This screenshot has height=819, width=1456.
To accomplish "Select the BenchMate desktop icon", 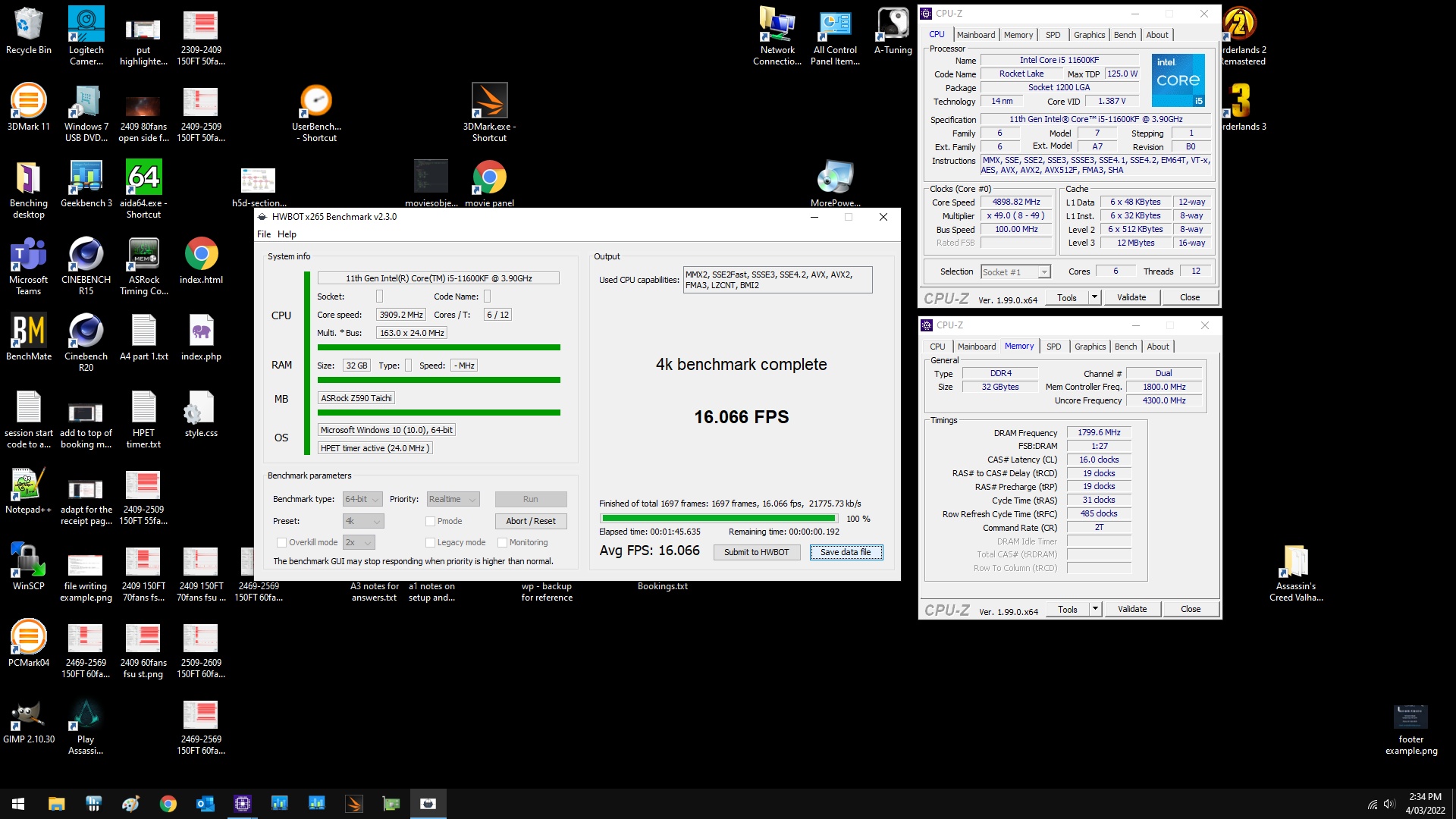I will pos(29,337).
